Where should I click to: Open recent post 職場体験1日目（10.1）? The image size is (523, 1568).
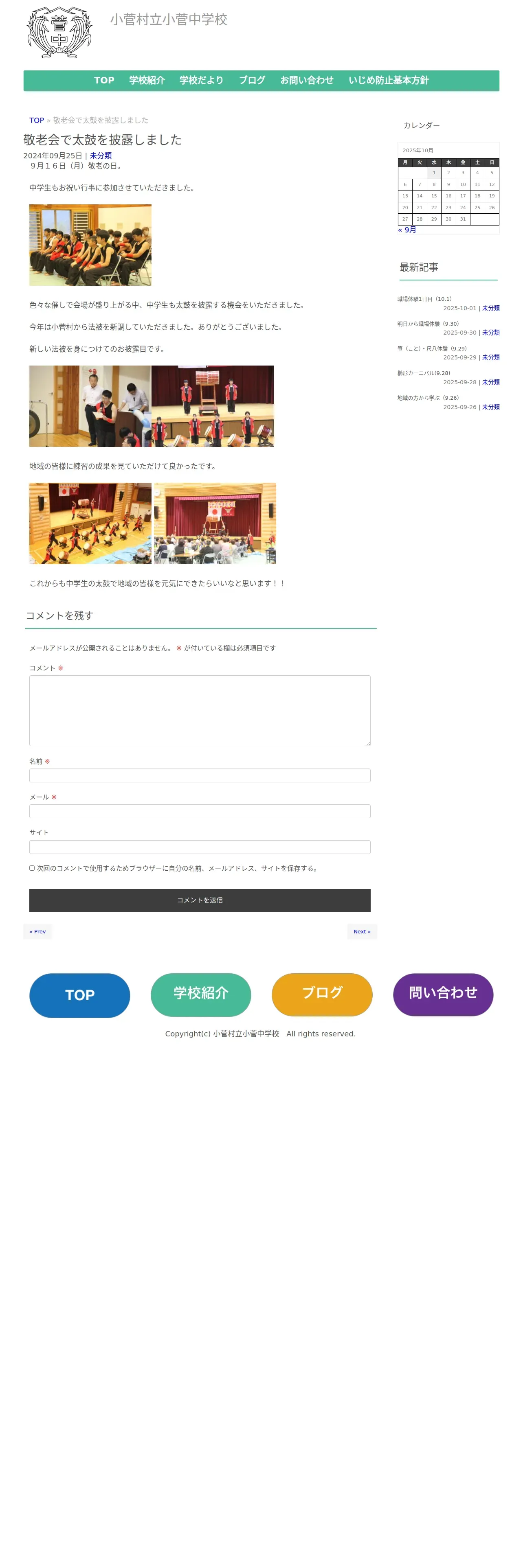(424, 299)
